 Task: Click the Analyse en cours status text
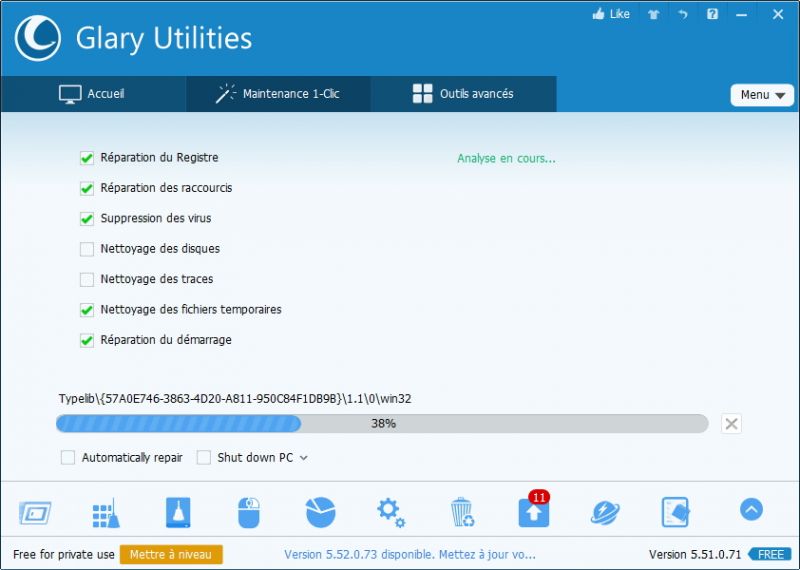506,159
